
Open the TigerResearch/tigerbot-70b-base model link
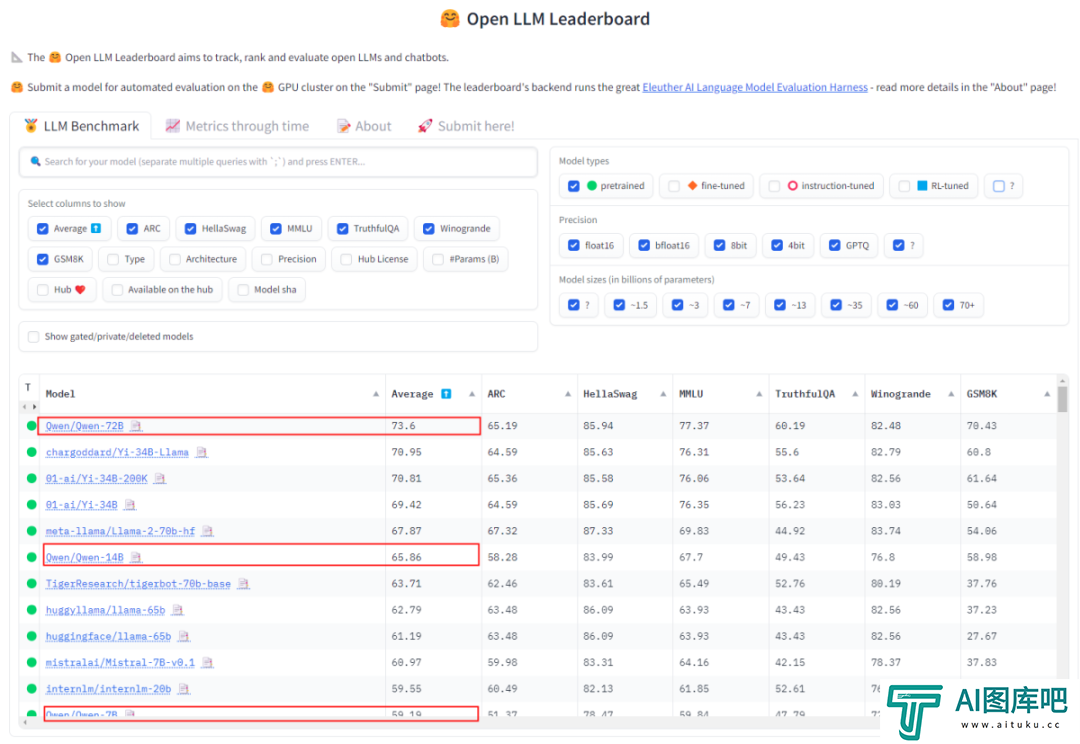click(138, 583)
